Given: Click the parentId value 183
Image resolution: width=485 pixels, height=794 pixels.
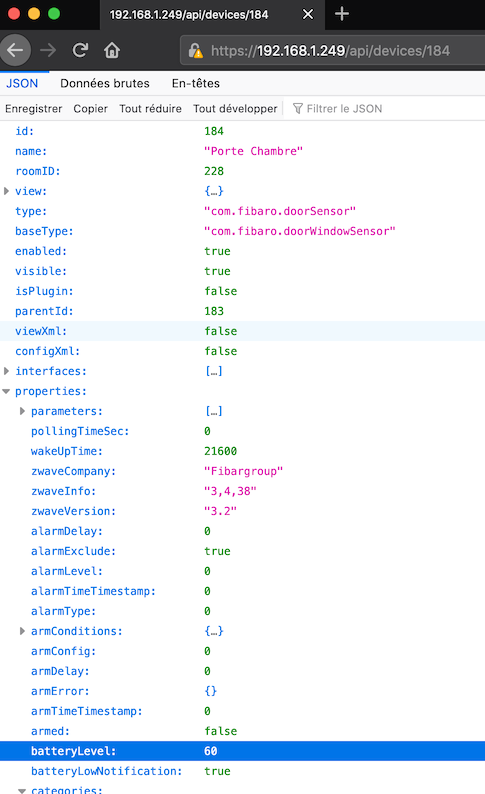Looking at the screenshot, I should point(214,311).
